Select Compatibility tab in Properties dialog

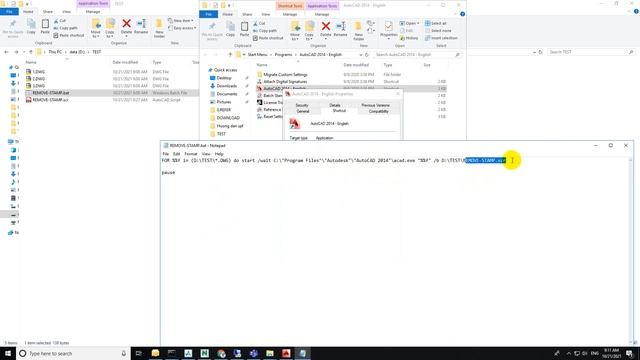(x=378, y=111)
